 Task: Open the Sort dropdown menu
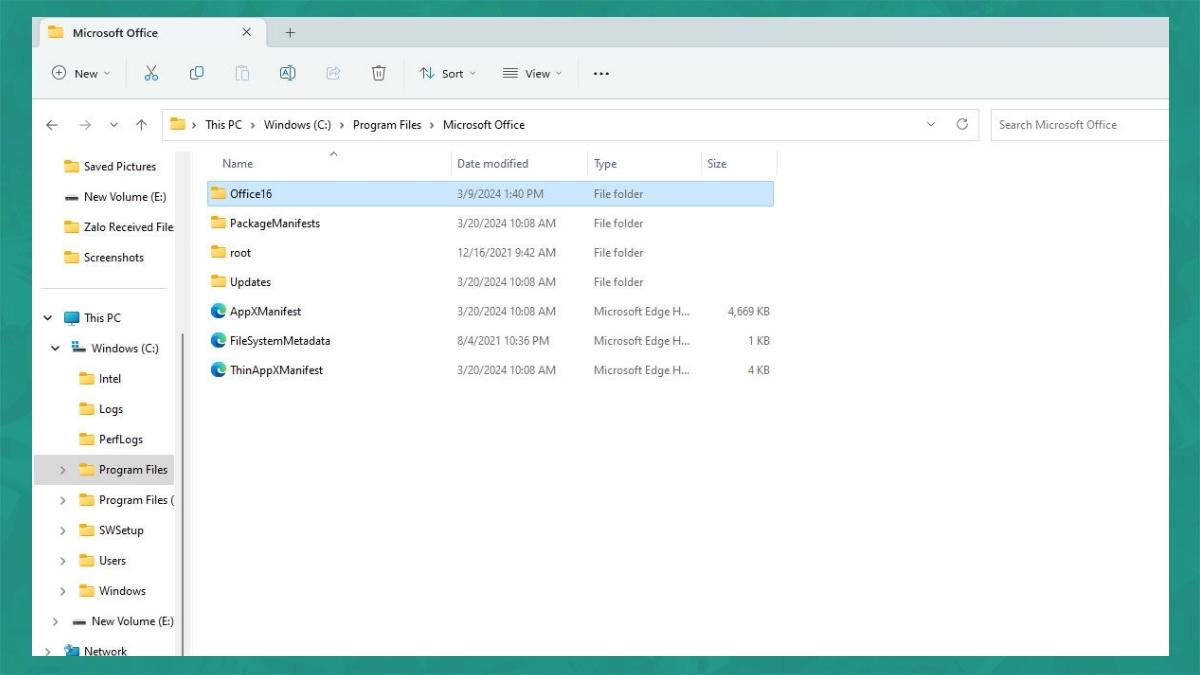[x=447, y=73]
